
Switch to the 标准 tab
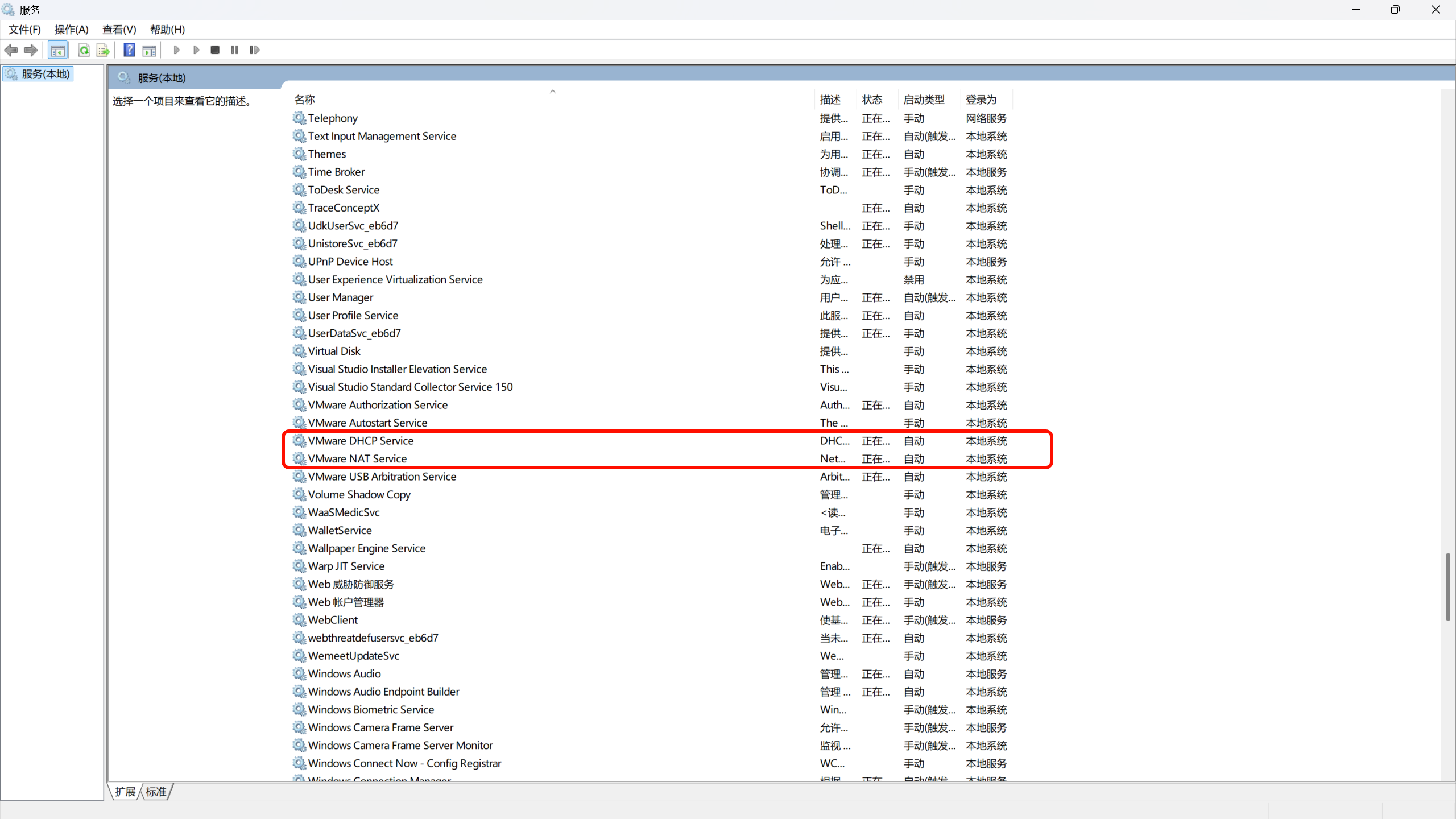click(x=156, y=792)
